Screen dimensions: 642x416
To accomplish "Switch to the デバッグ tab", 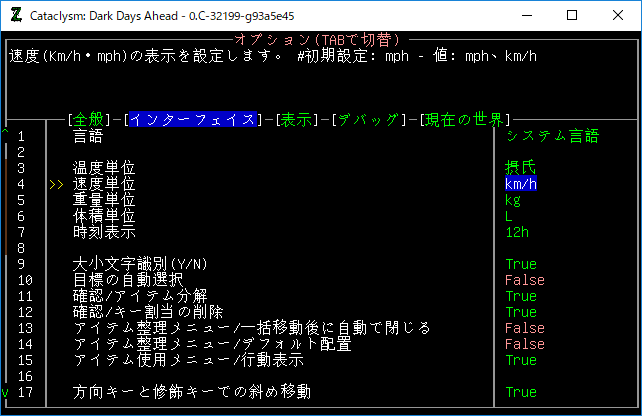I will click(369, 120).
